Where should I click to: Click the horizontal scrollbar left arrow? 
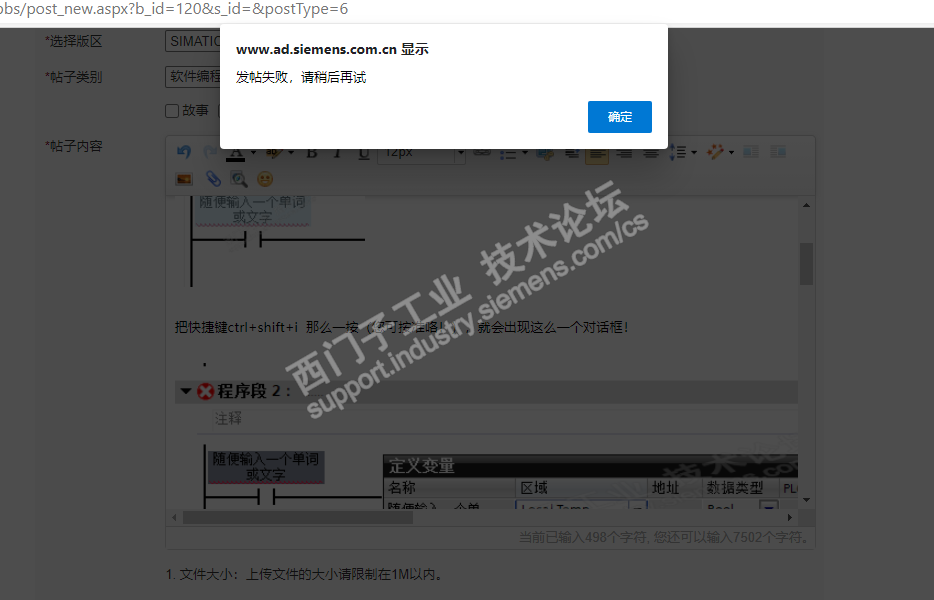coord(174,517)
